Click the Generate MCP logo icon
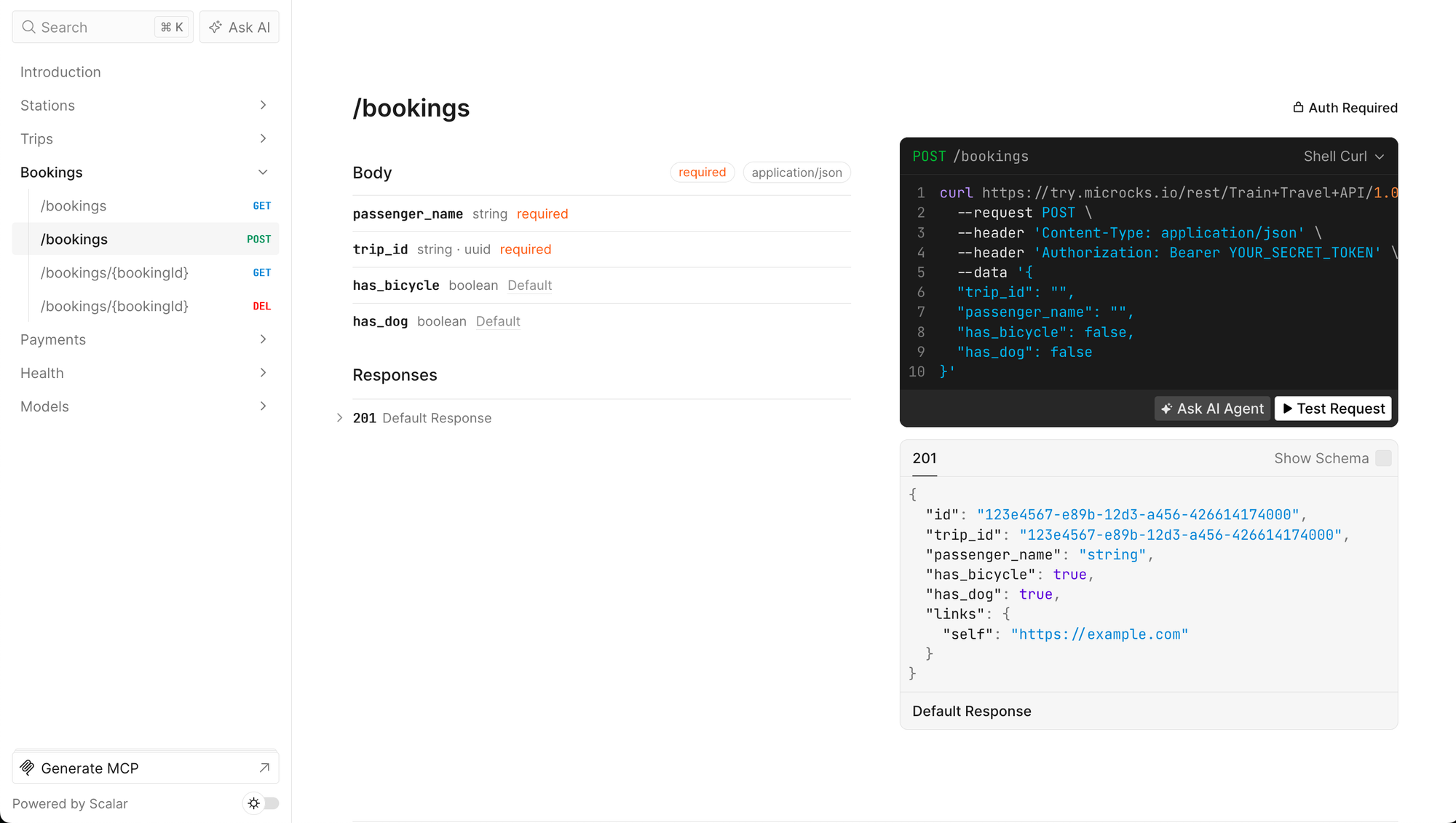1456x823 pixels. click(x=28, y=768)
